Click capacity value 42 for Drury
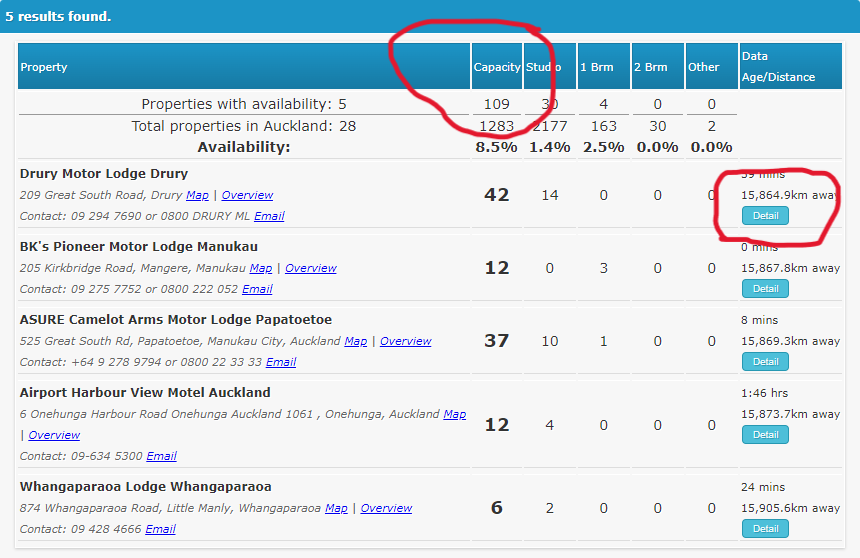The image size is (860, 558). coord(496,195)
